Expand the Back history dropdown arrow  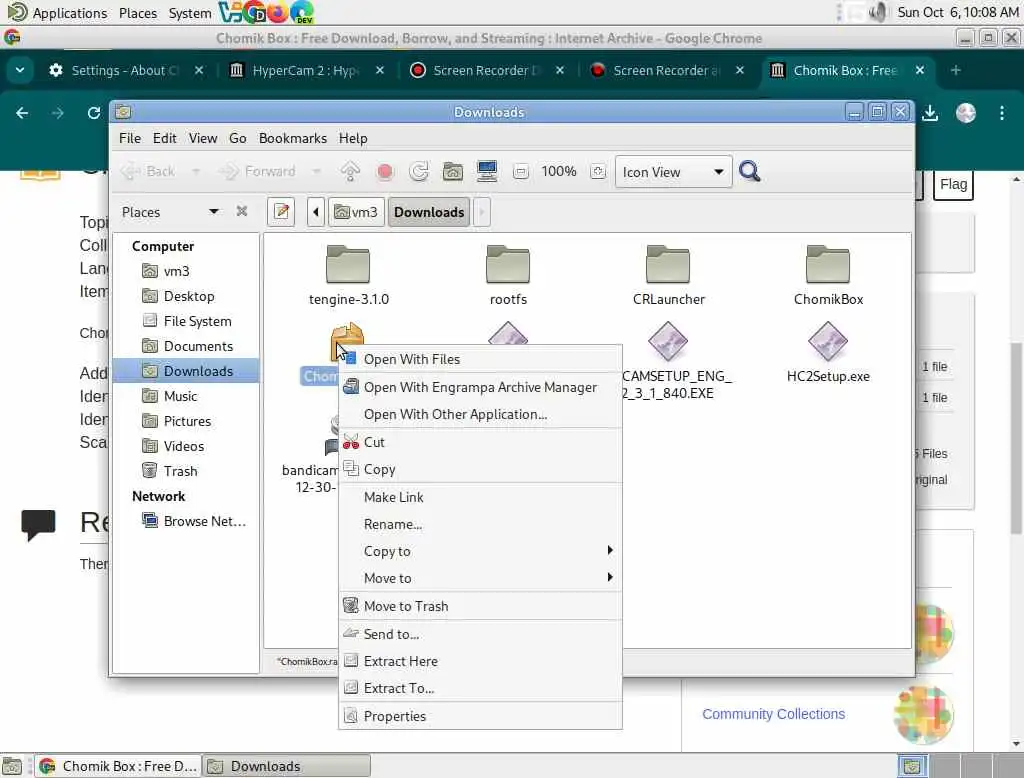click(195, 172)
